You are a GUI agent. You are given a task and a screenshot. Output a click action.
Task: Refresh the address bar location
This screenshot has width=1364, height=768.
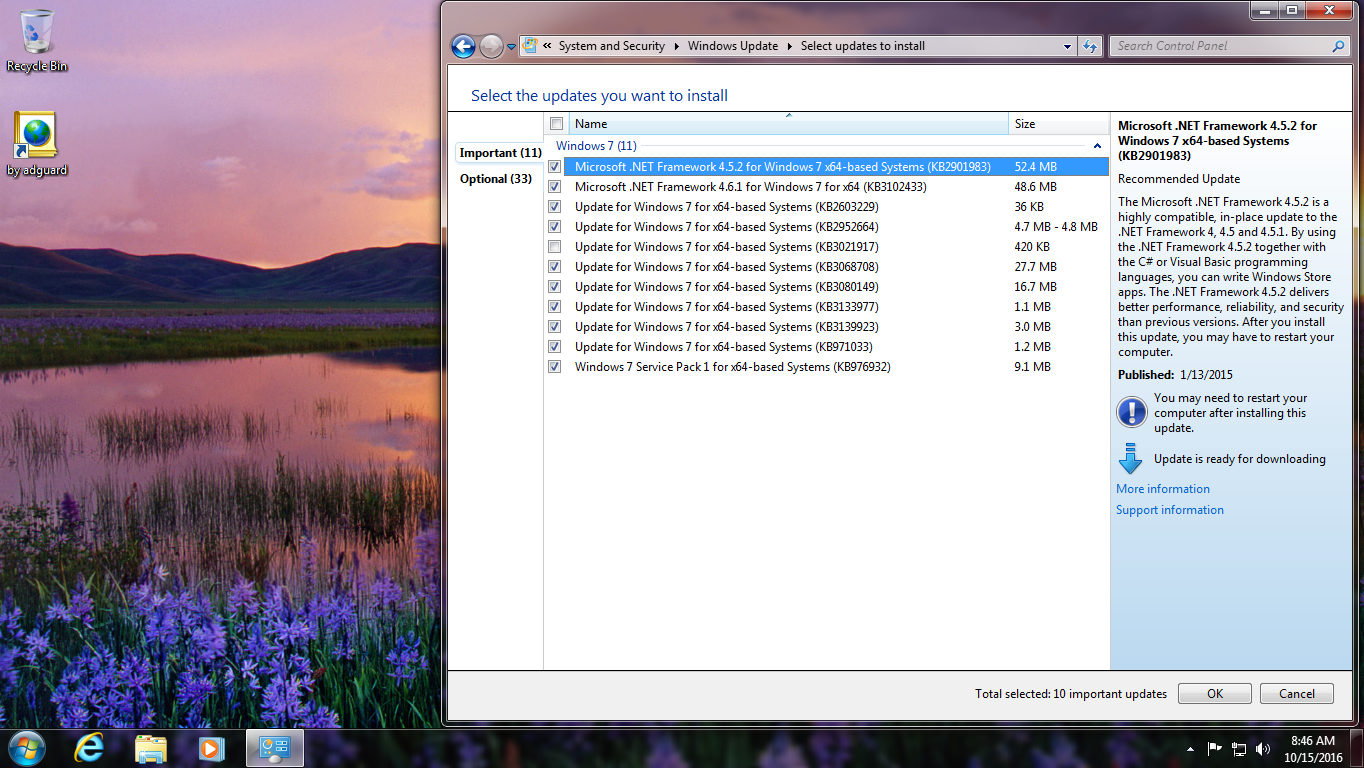[1090, 46]
